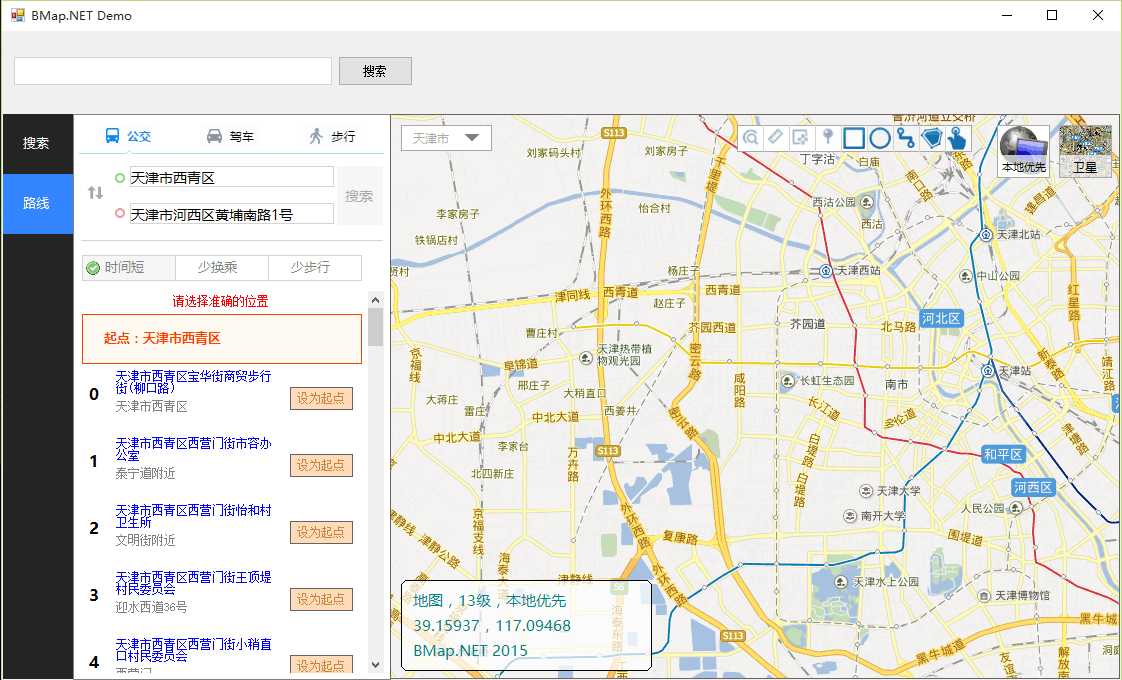Select the 步行 walking route tab
Image resolution: width=1122 pixels, height=680 pixels.
click(332, 135)
